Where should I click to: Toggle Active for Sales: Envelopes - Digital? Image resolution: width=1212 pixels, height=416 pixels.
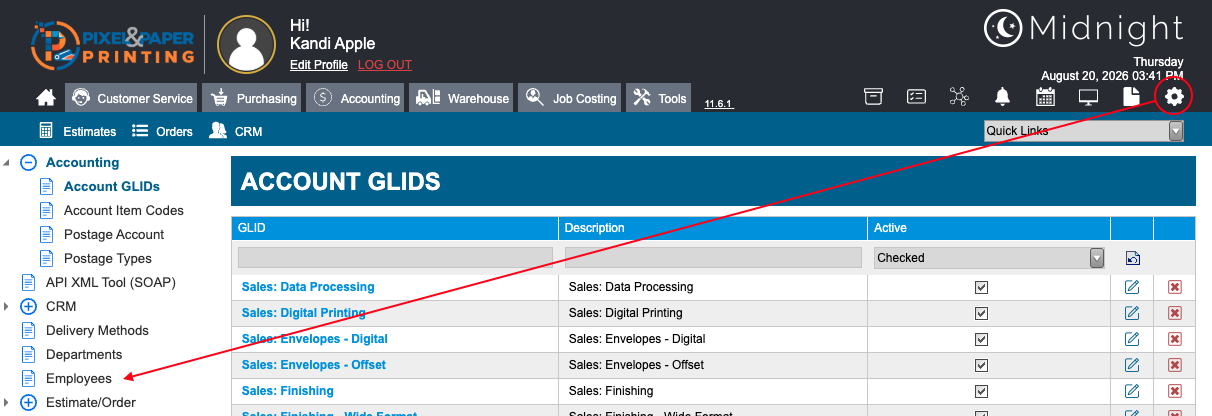(x=981, y=339)
